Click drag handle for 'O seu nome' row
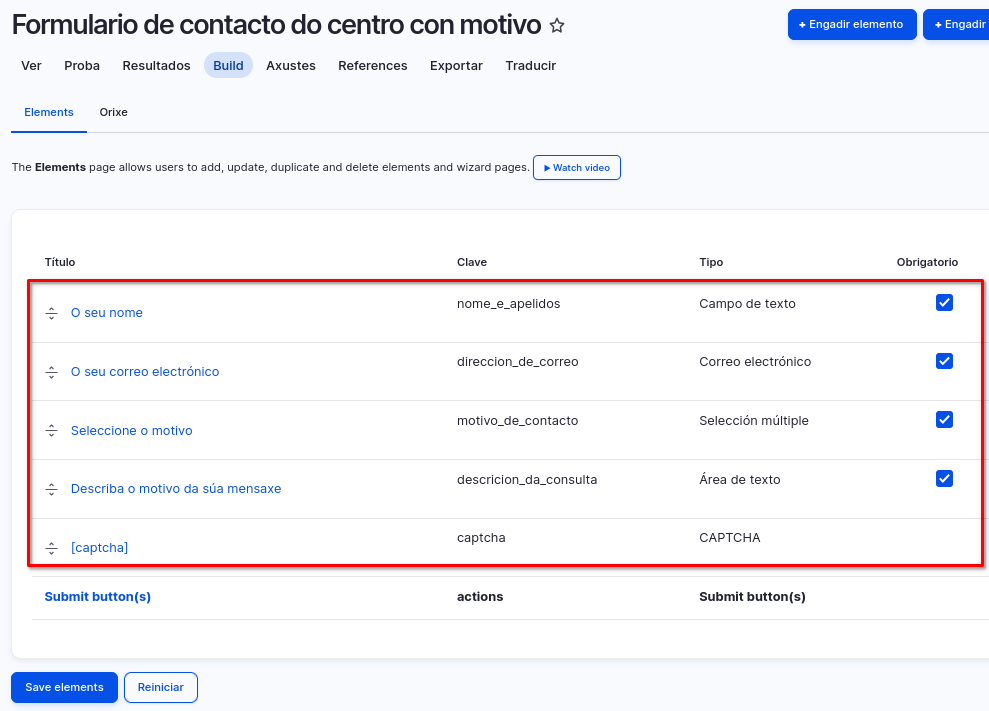Image resolution: width=989 pixels, height=711 pixels. pyautogui.click(x=52, y=313)
